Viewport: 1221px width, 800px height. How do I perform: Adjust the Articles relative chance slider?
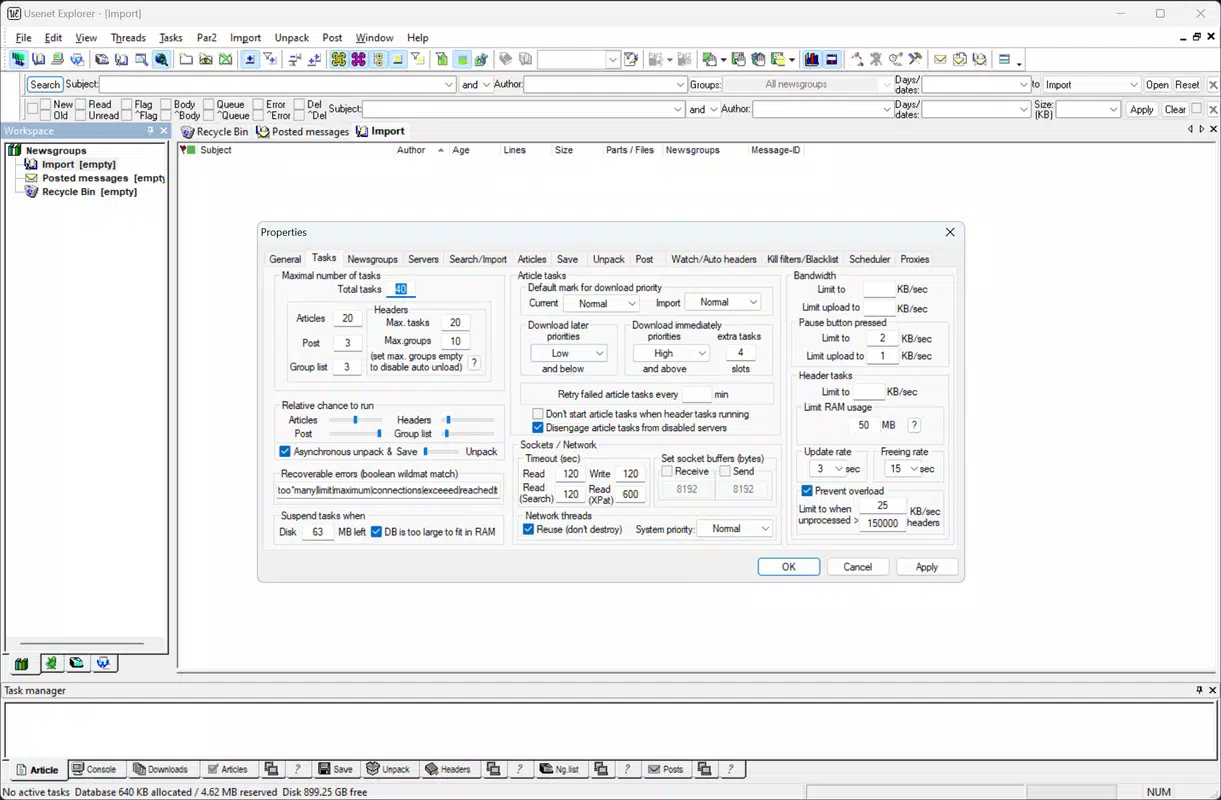pos(355,420)
